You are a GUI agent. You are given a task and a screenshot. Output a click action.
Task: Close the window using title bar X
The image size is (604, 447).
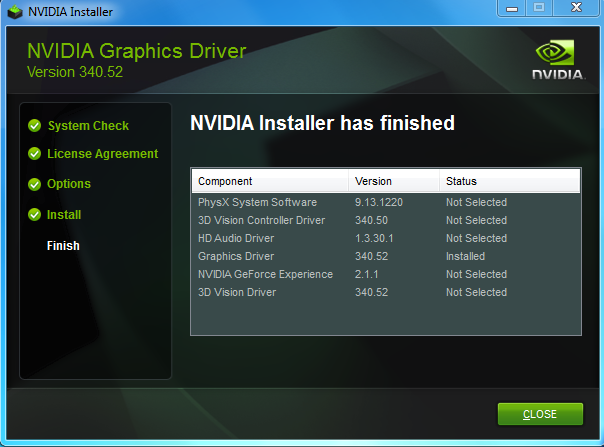tap(576, 7)
